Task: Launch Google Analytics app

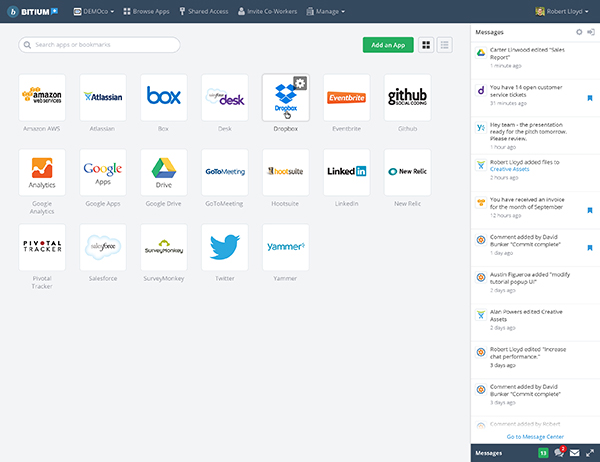Action: pos(42,172)
